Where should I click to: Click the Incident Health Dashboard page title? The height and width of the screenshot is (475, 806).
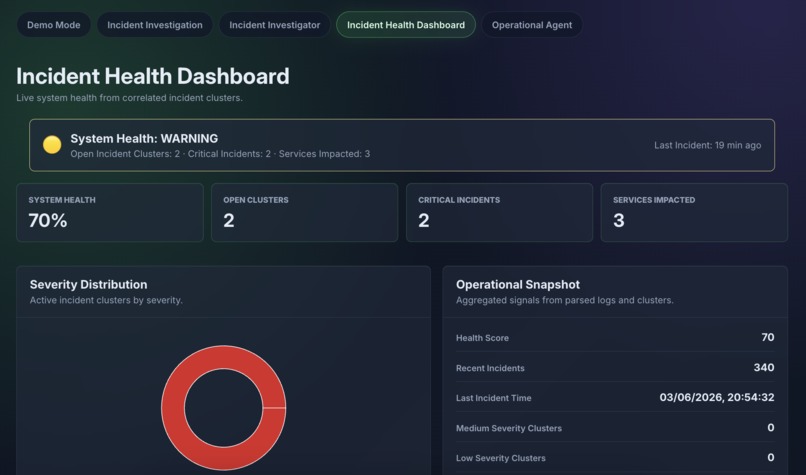pos(153,76)
